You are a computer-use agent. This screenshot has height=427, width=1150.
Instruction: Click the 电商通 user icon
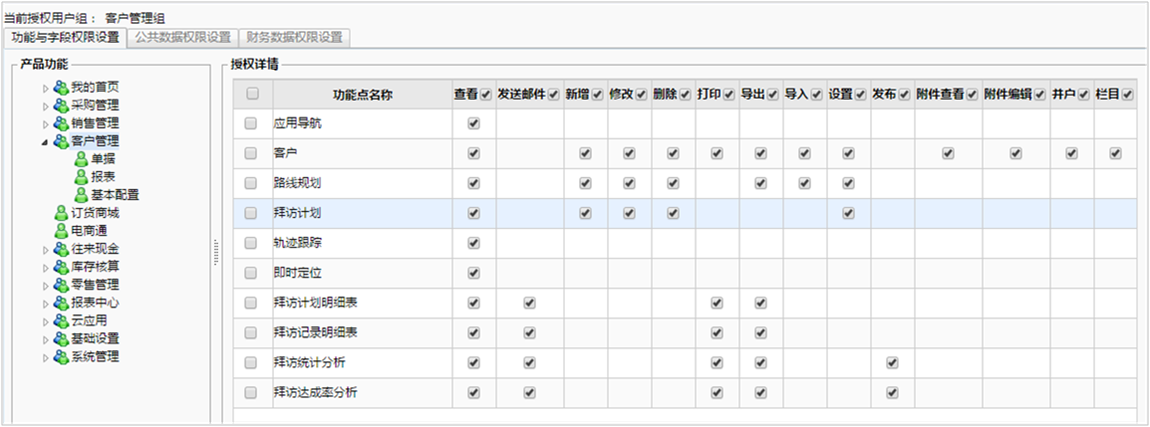click(61, 231)
